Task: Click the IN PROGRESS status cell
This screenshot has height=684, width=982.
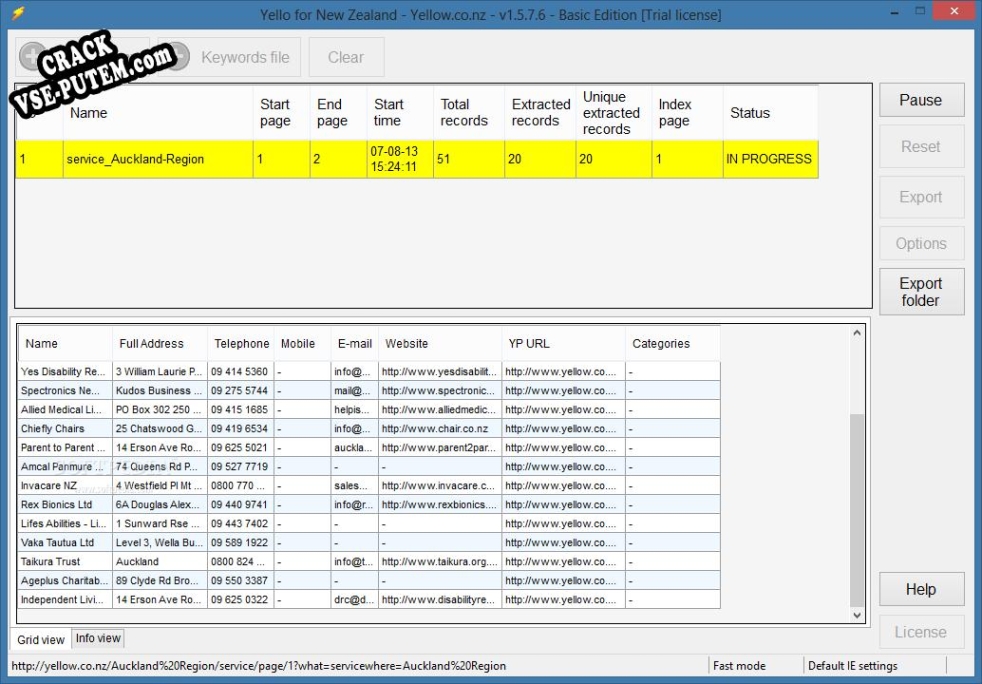Action: pyautogui.click(x=770, y=159)
